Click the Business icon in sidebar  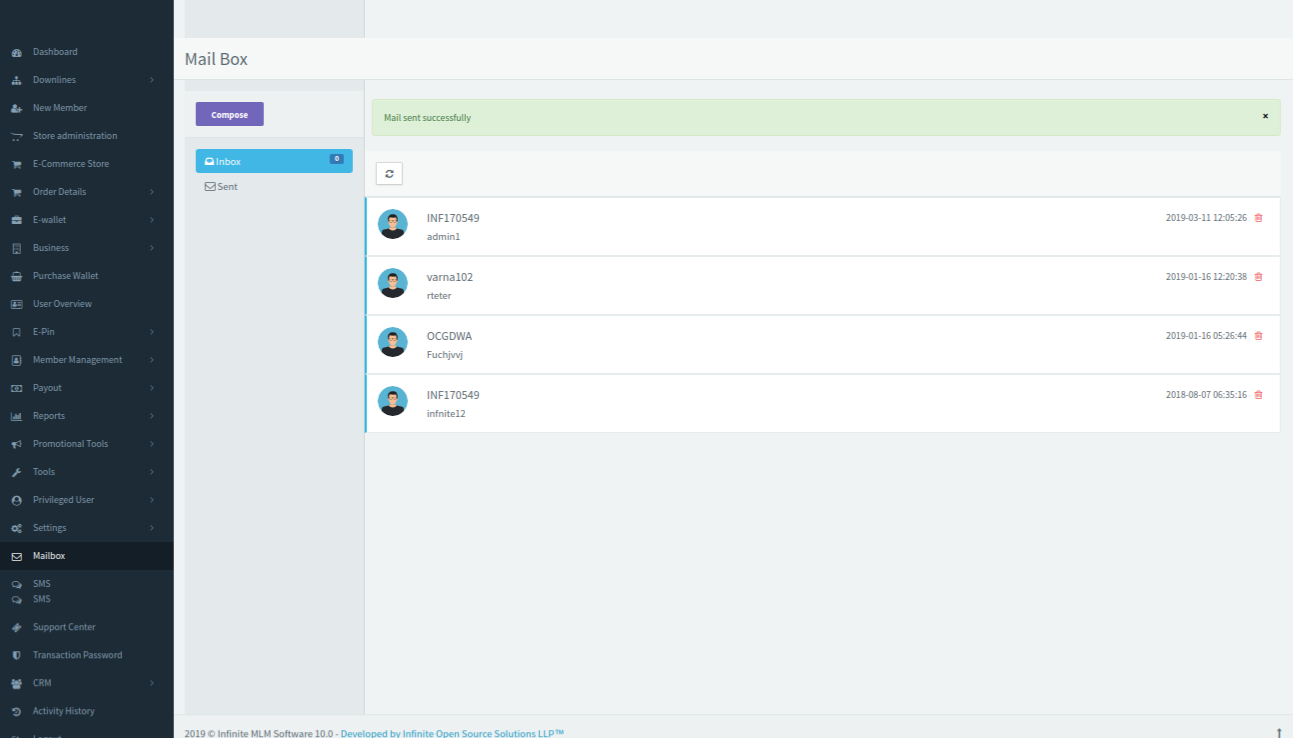click(x=16, y=248)
